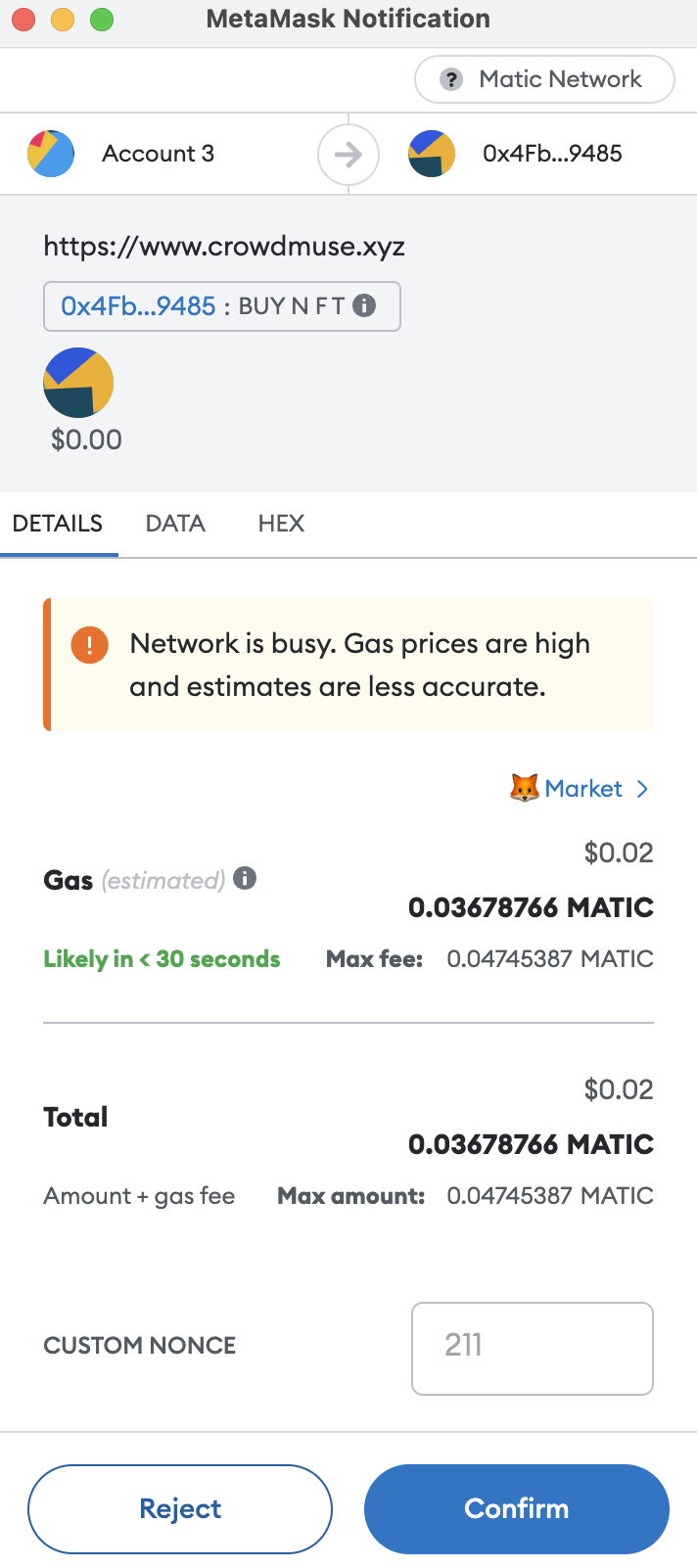Image resolution: width=697 pixels, height=1568 pixels.
Task: Click the contract avatar above $0.00
Action: [78, 383]
